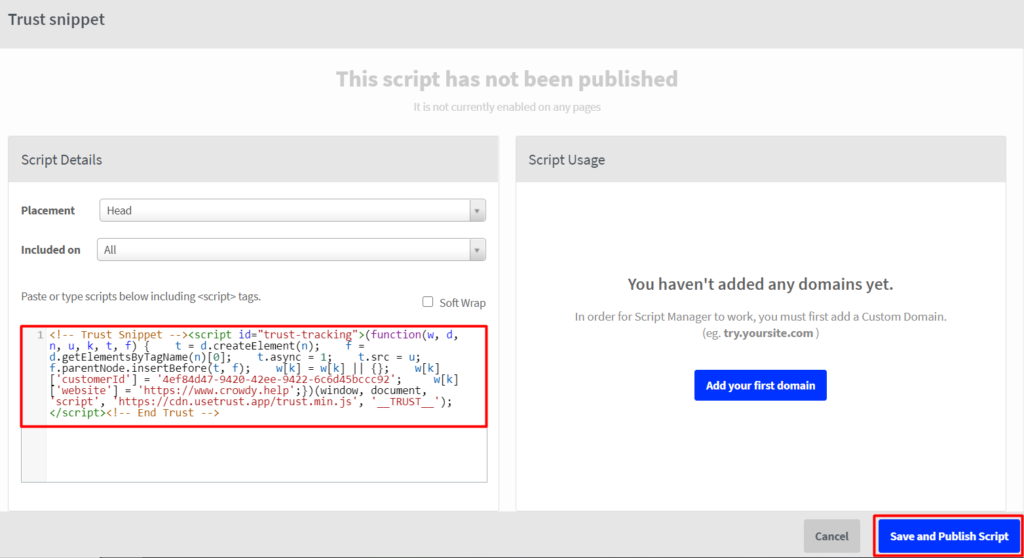Click 'It is not currently enabled on any pages' text
This screenshot has width=1024, height=558.
507,107
